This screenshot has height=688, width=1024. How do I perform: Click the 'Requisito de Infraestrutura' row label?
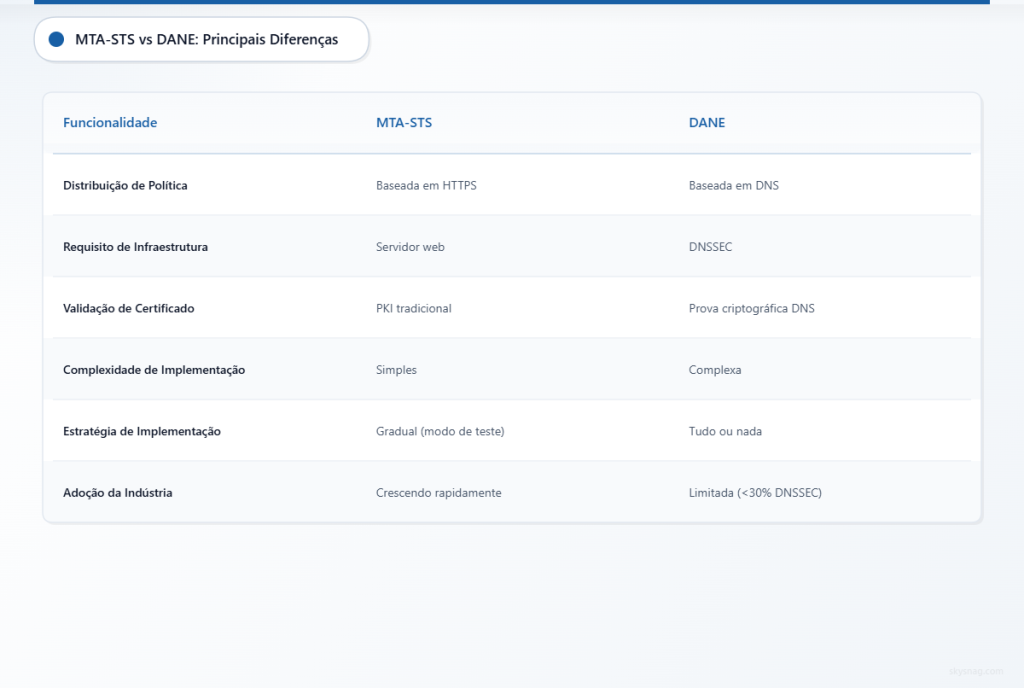(135, 247)
